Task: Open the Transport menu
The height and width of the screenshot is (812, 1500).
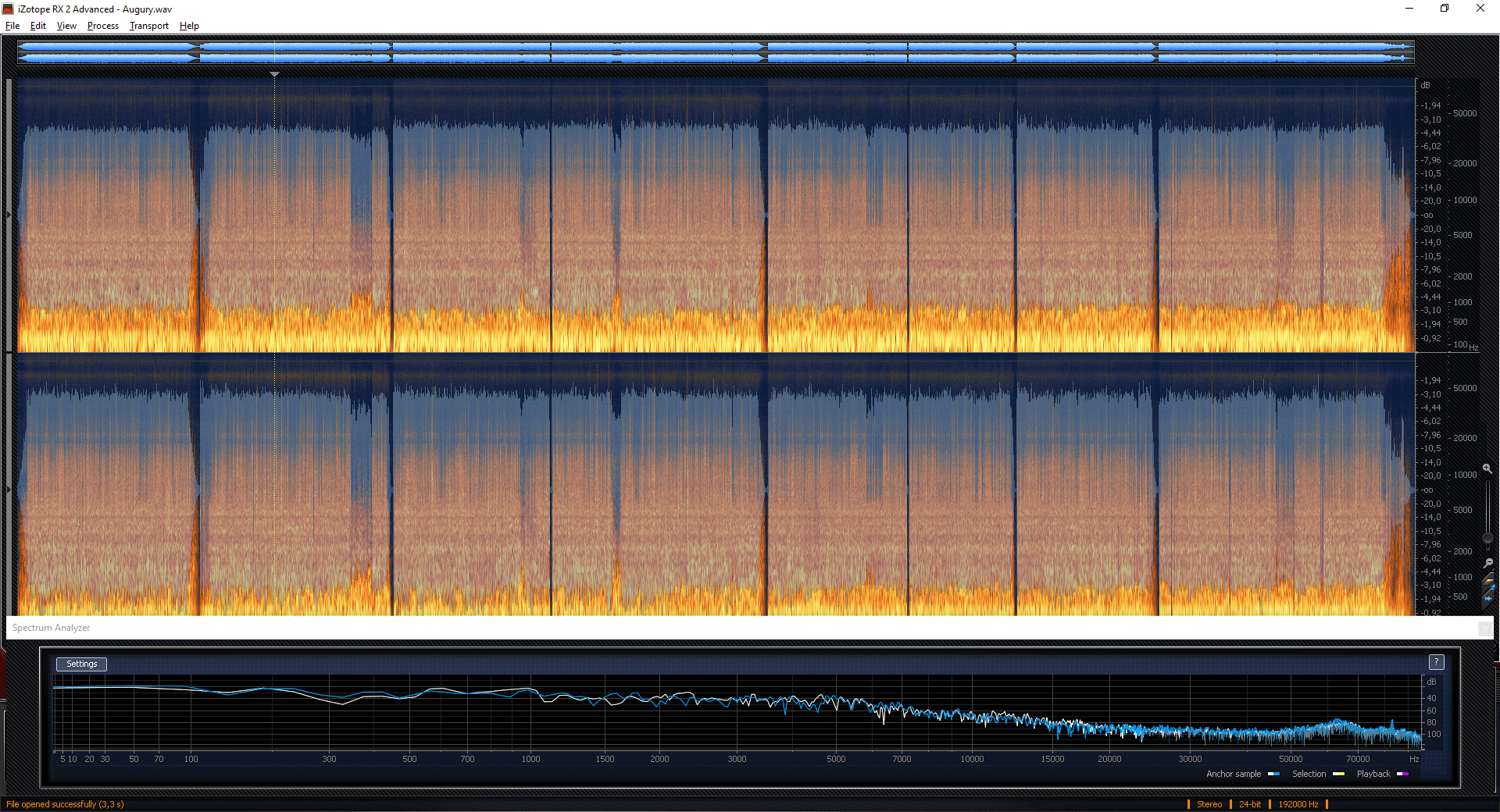Action: pyautogui.click(x=149, y=26)
